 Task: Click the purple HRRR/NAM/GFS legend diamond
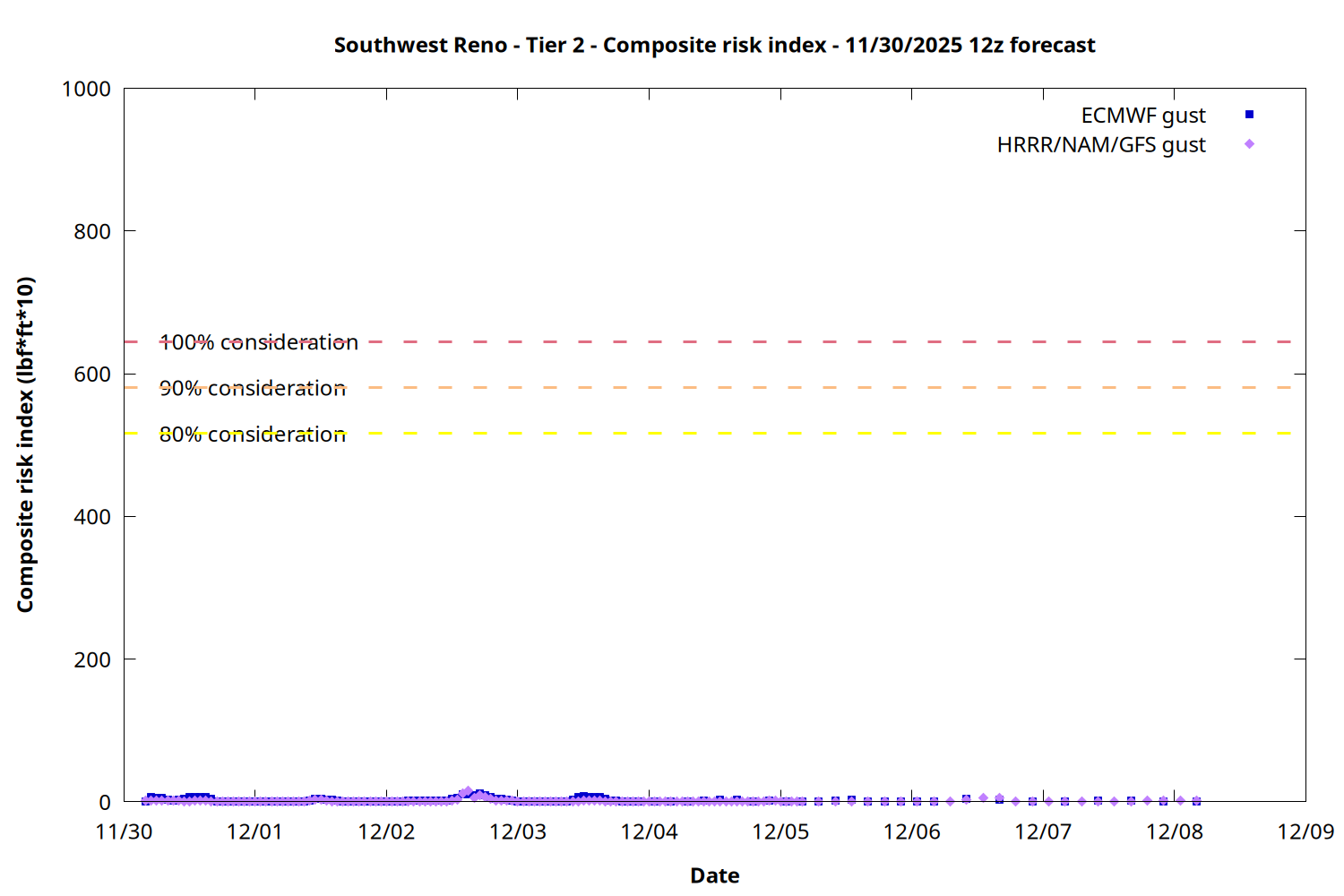pos(1249,144)
